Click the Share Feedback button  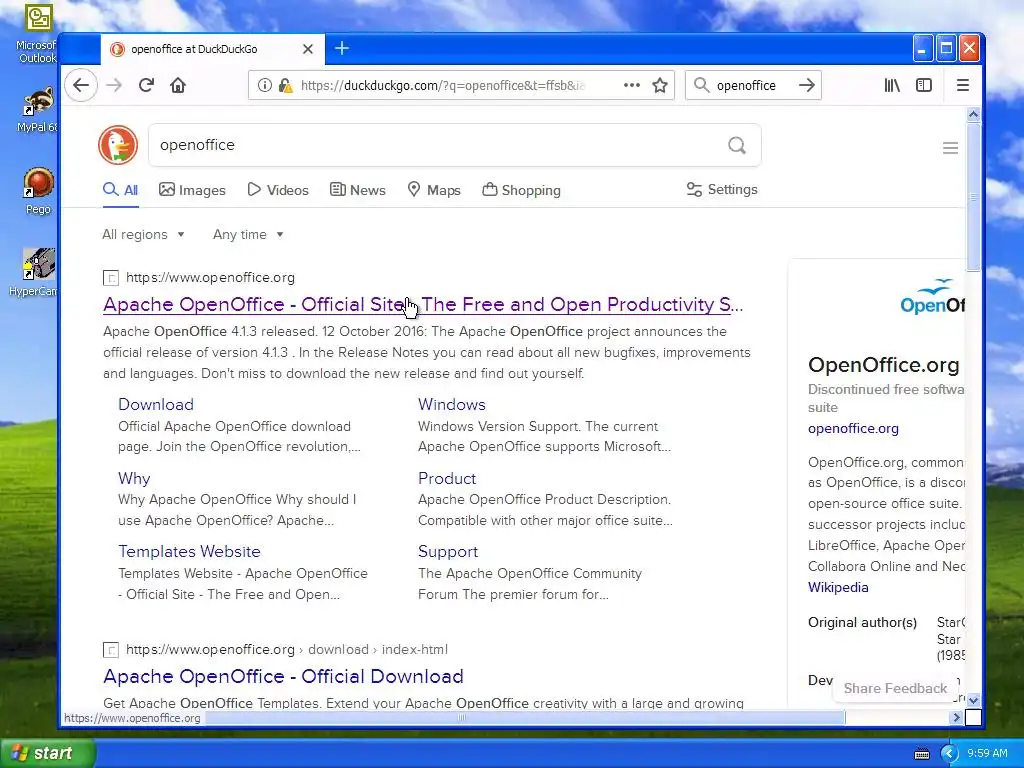[x=895, y=688]
